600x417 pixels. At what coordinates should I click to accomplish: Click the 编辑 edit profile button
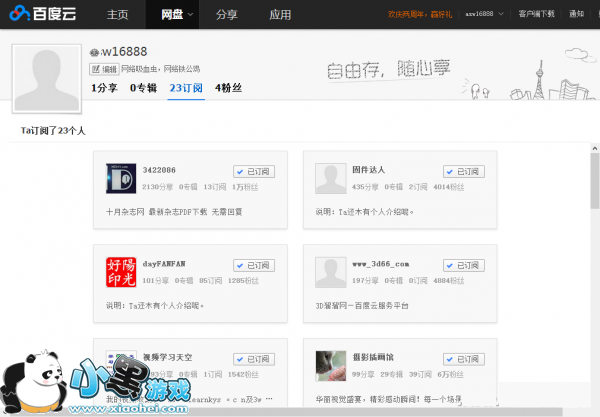[x=104, y=69]
